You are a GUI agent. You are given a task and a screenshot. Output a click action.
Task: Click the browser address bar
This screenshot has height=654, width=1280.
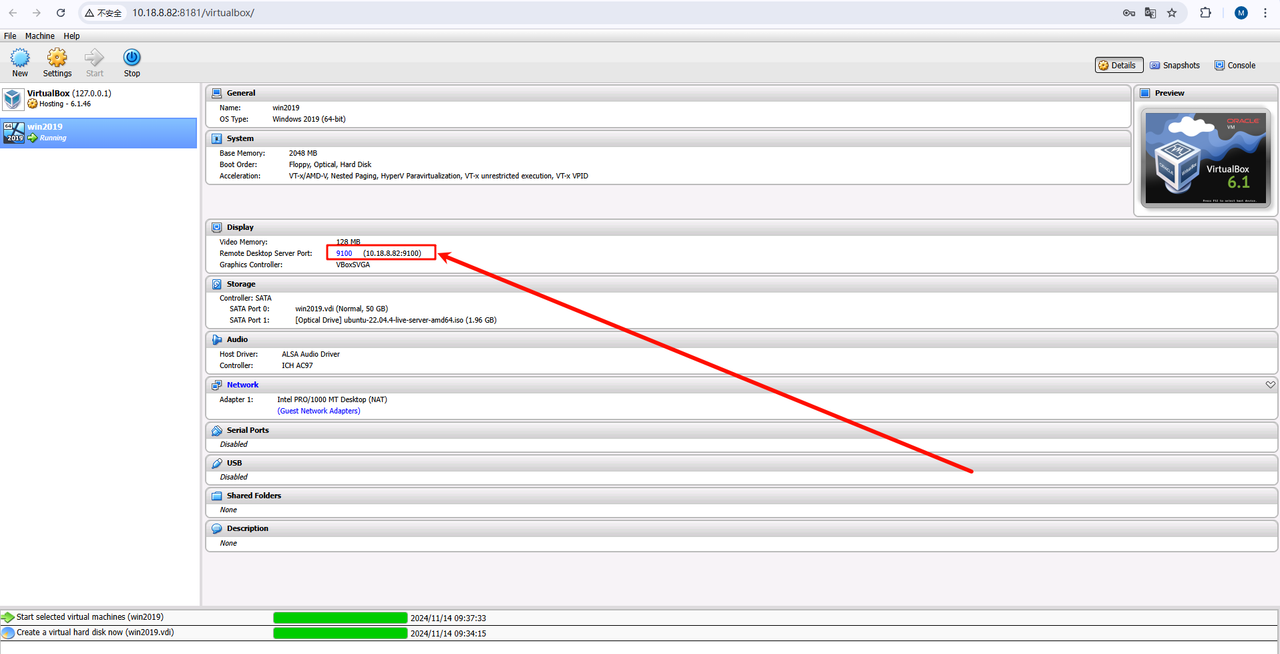[x=620, y=13]
